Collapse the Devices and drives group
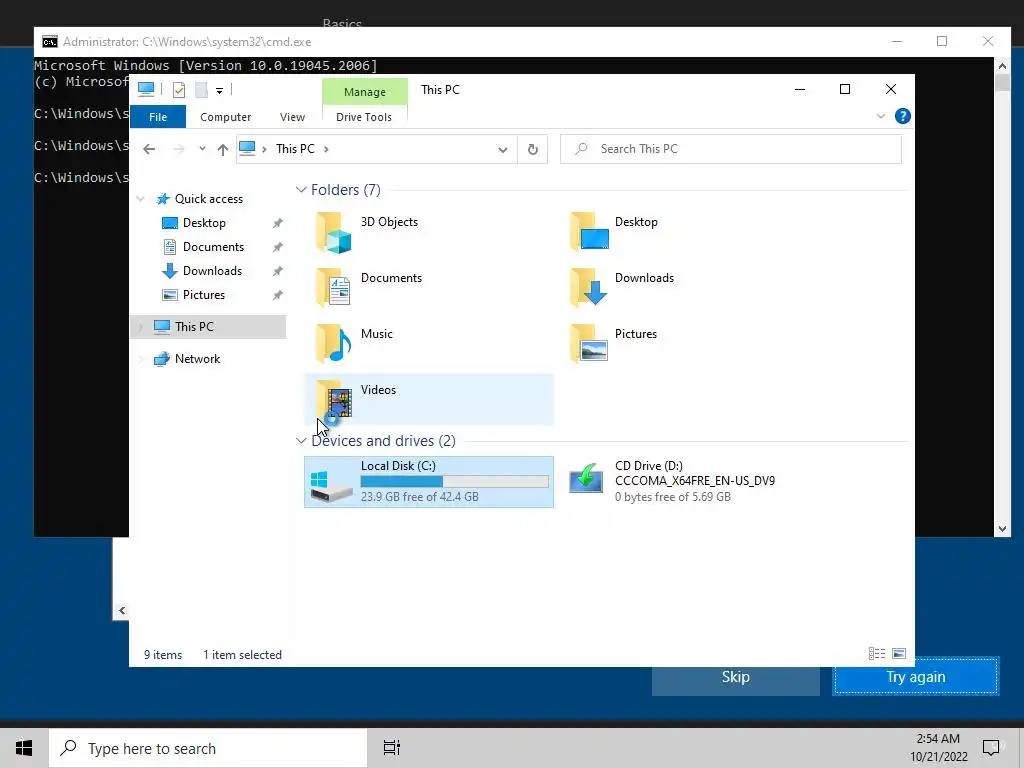 click(301, 441)
